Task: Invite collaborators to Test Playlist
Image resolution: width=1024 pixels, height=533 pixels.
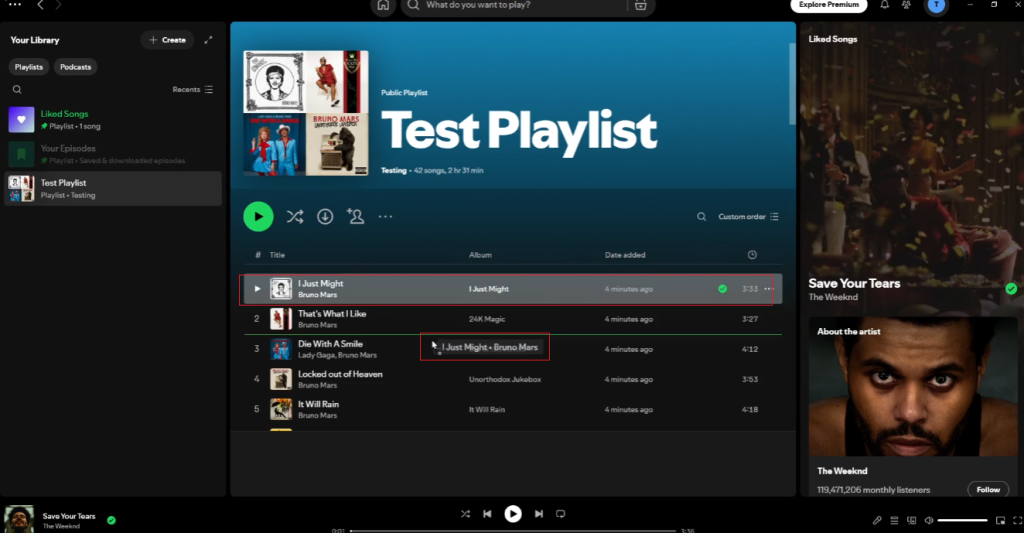Action: (x=355, y=216)
